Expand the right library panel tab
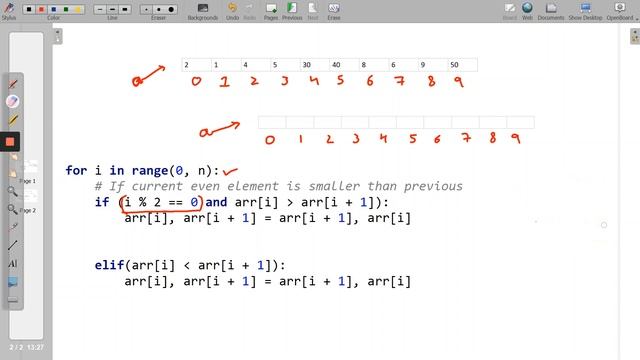The height and width of the screenshot is (360, 640). (x=635, y=36)
